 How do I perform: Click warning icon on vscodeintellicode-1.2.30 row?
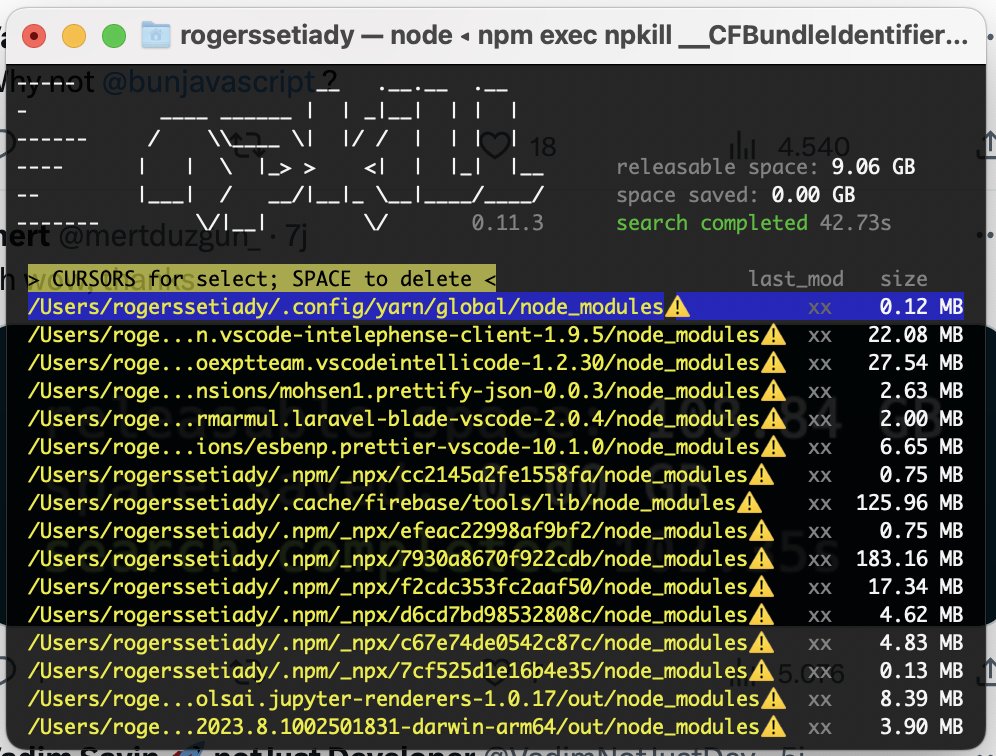coord(773,363)
